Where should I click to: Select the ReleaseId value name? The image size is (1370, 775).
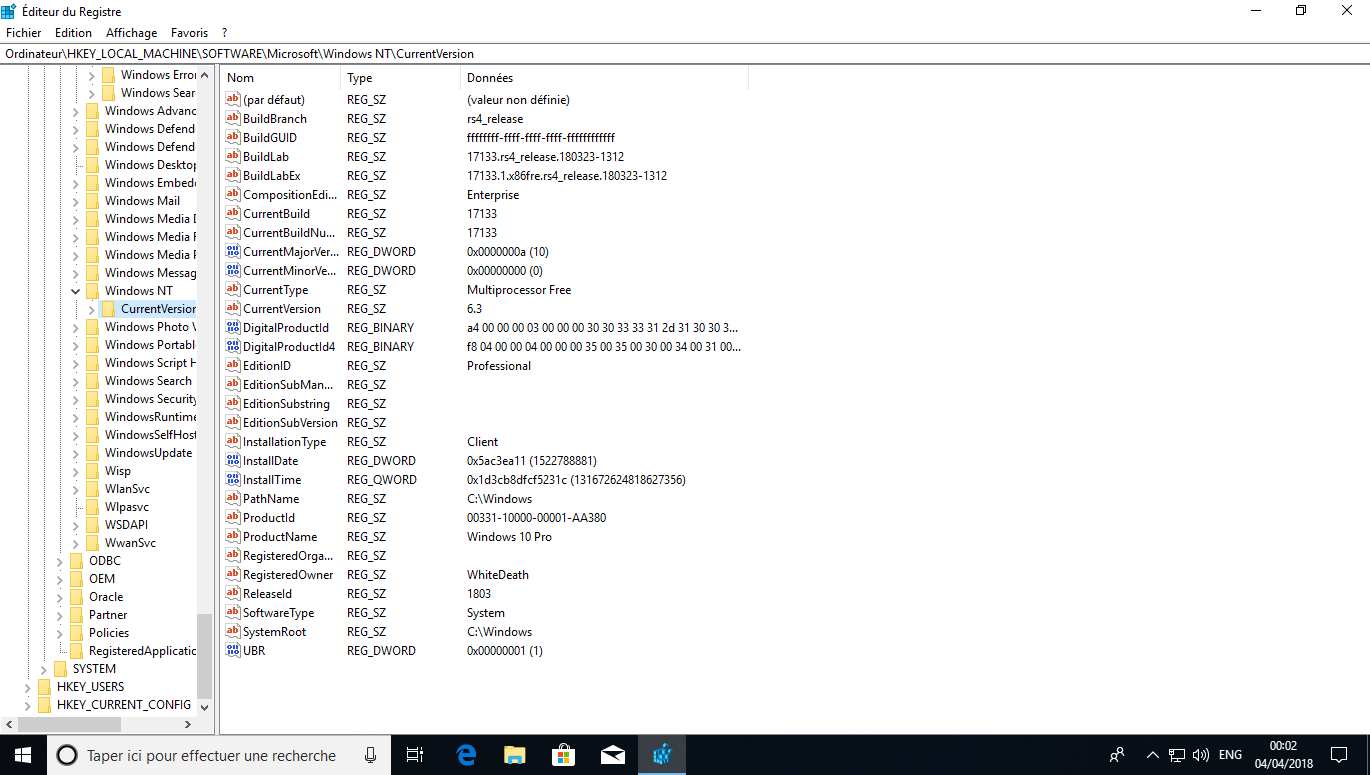point(268,594)
